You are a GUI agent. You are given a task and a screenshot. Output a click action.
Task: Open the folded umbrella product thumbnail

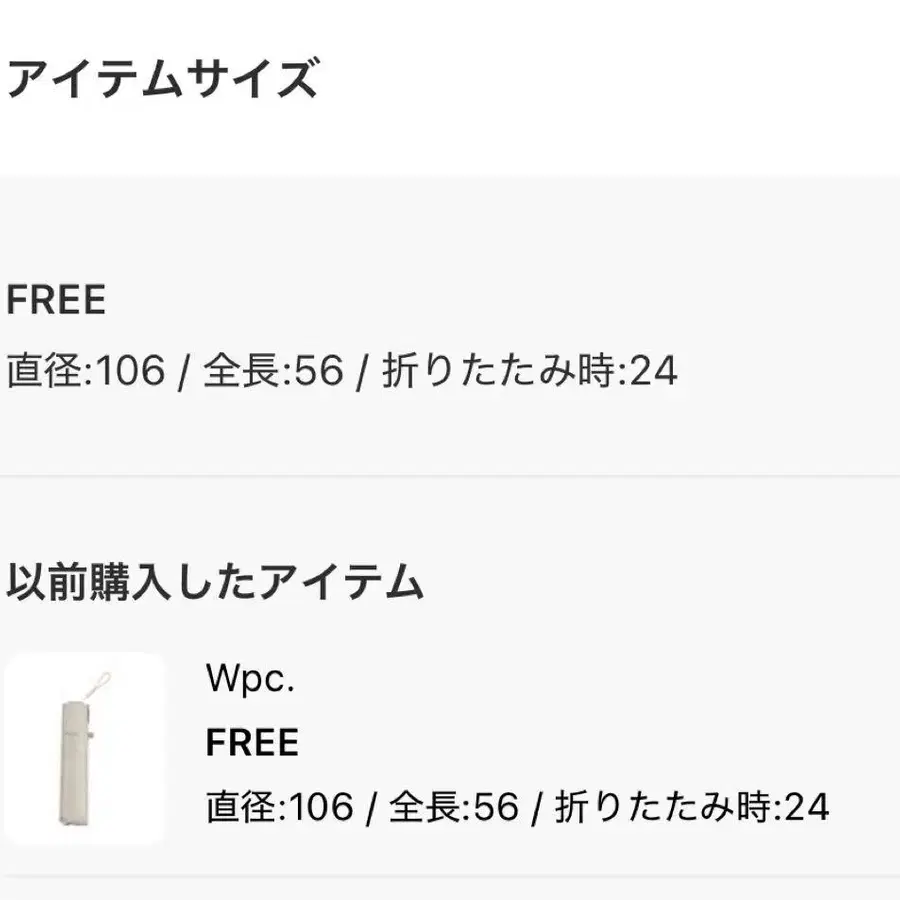(84, 748)
